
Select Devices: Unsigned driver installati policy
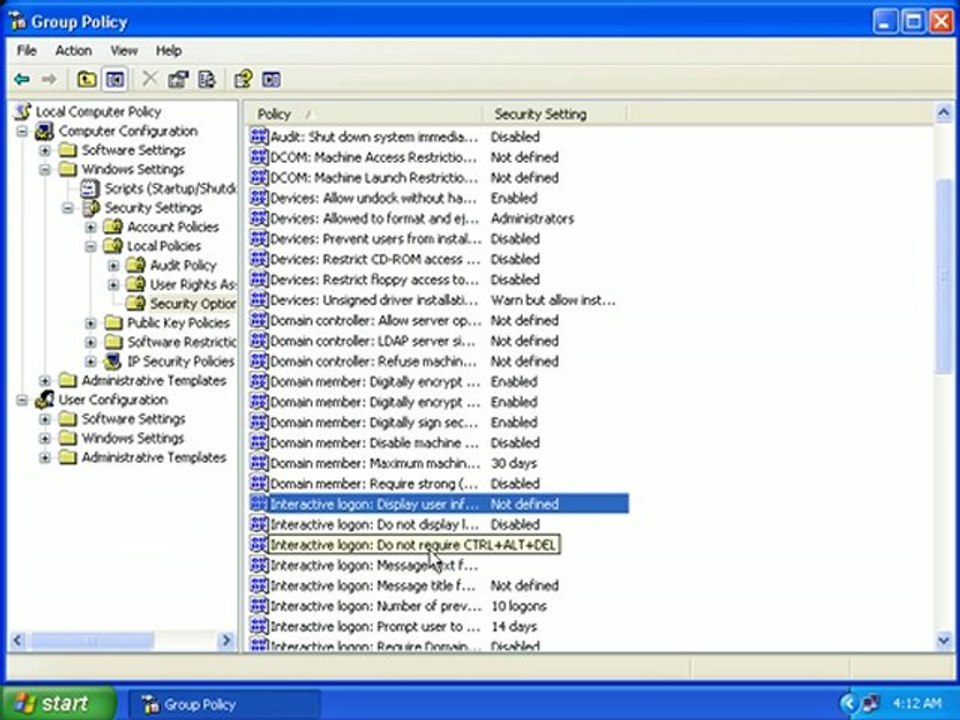(x=439, y=300)
